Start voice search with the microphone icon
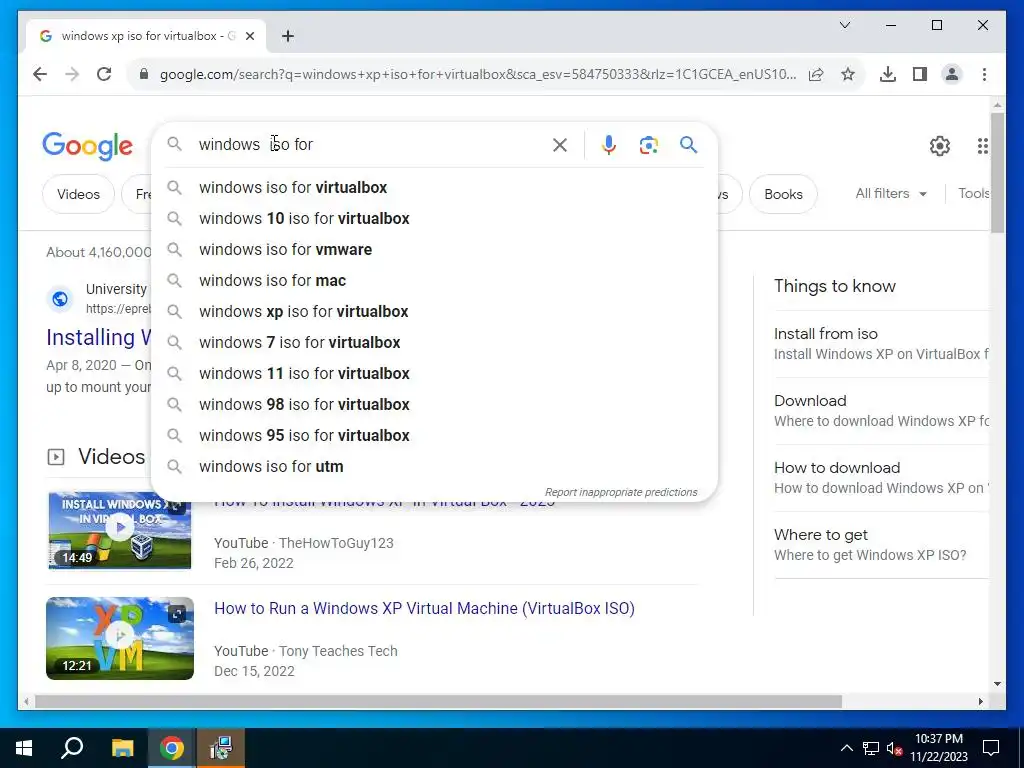 (x=609, y=145)
